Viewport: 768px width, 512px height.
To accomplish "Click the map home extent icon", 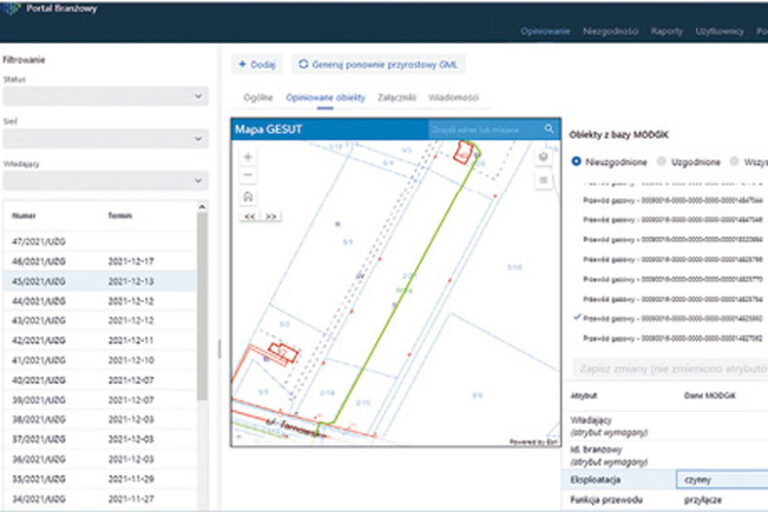I will (x=248, y=197).
